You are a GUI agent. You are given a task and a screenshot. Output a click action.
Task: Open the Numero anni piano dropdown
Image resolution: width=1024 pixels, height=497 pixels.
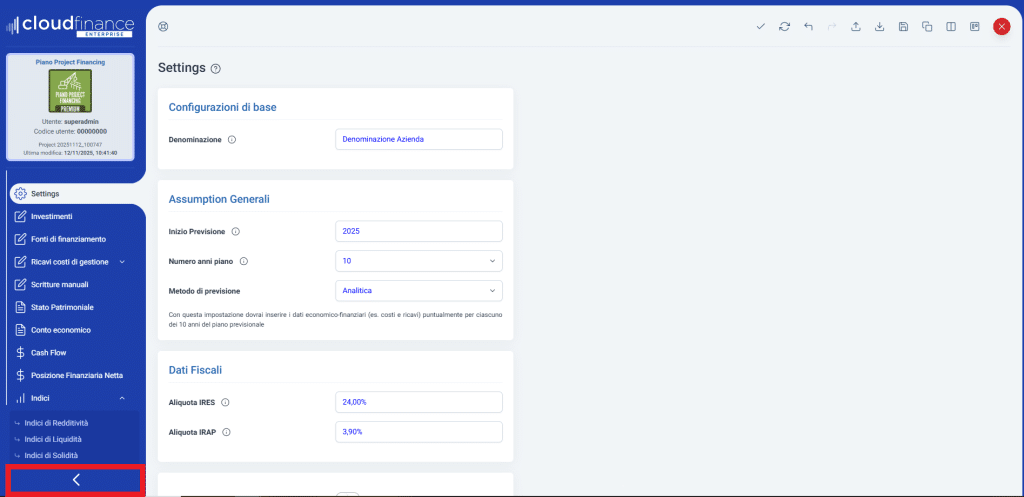418,261
